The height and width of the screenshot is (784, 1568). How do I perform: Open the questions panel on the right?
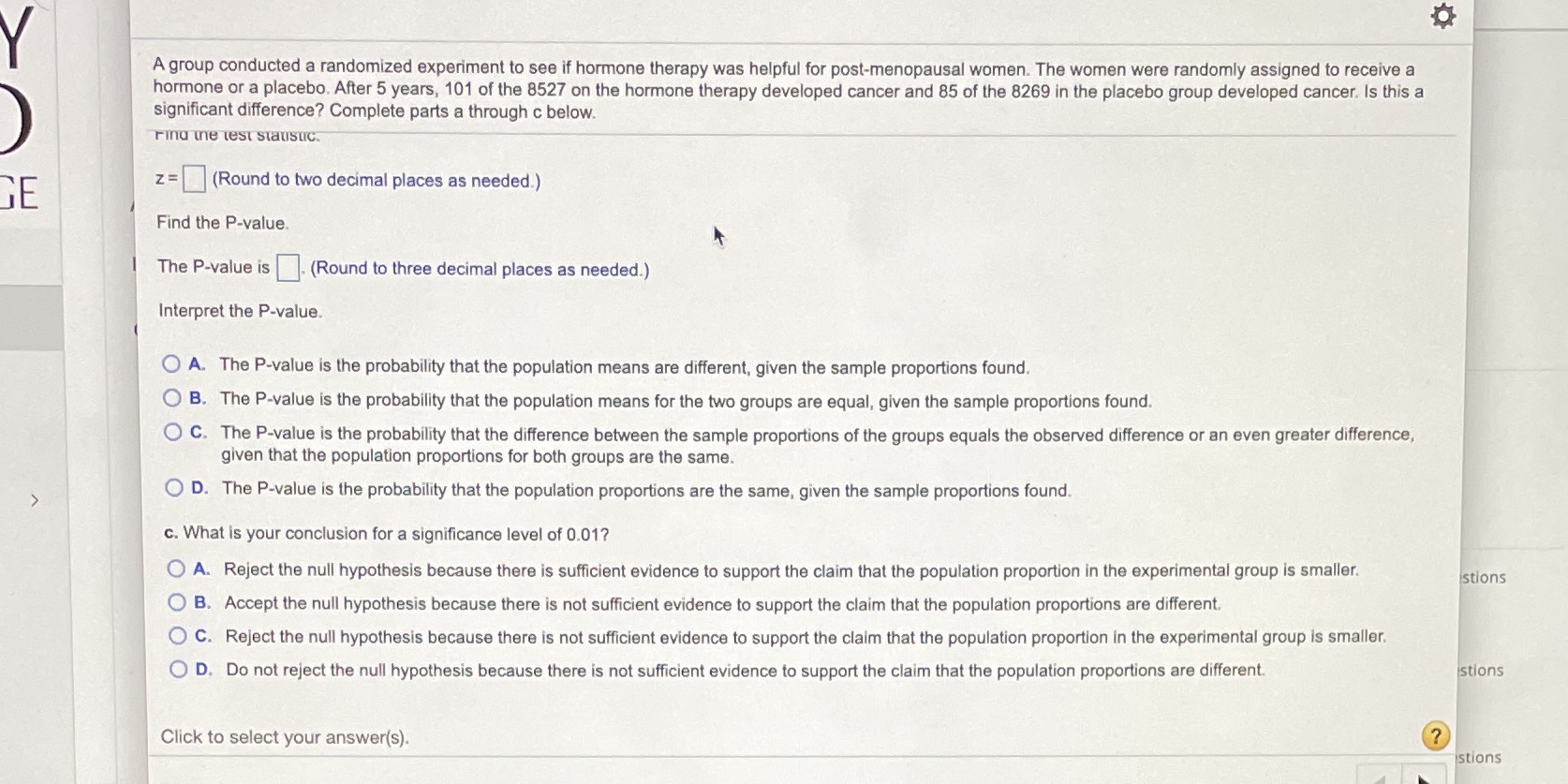point(1482,577)
